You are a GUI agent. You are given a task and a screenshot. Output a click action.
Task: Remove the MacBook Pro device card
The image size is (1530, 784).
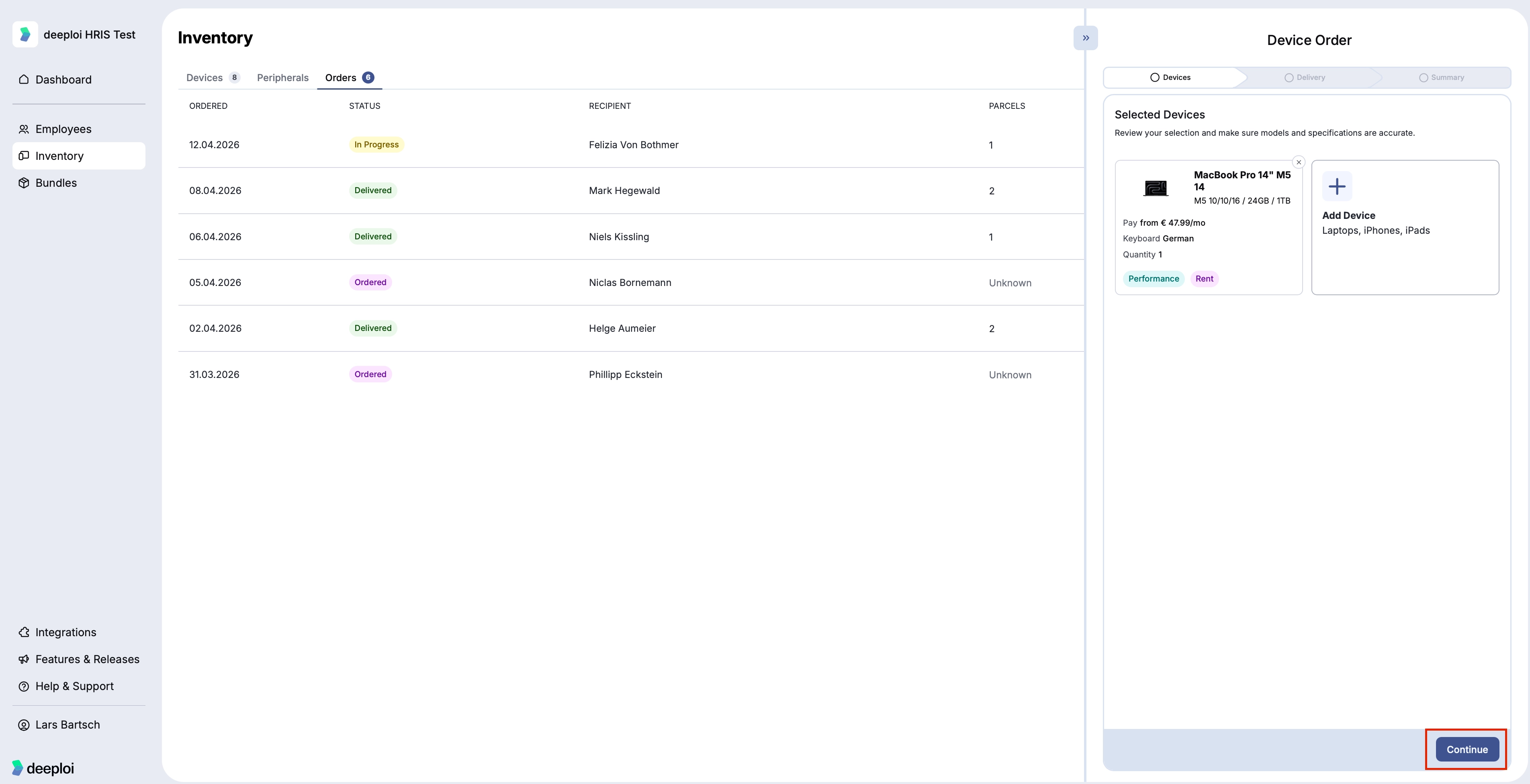1298,162
